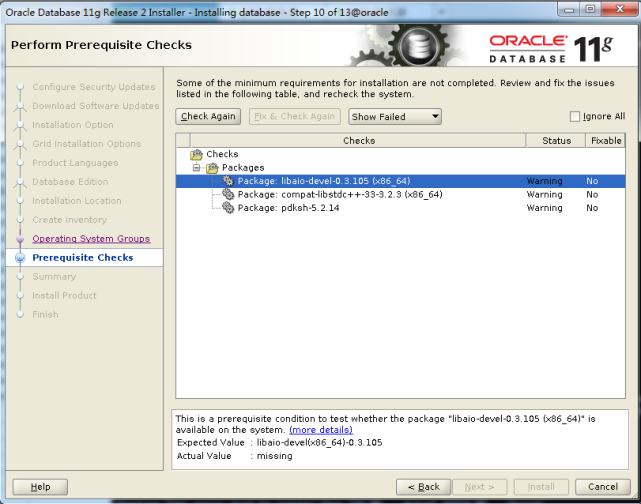The height and width of the screenshot is (504, 641).
Task: Select Grid Installation Options step
Action: 87,144
